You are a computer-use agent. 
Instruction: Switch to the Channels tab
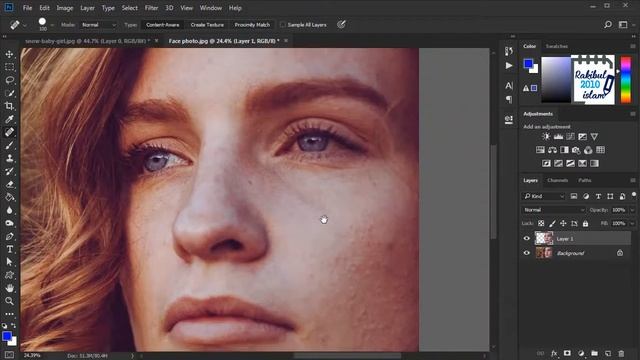point(558,180)
